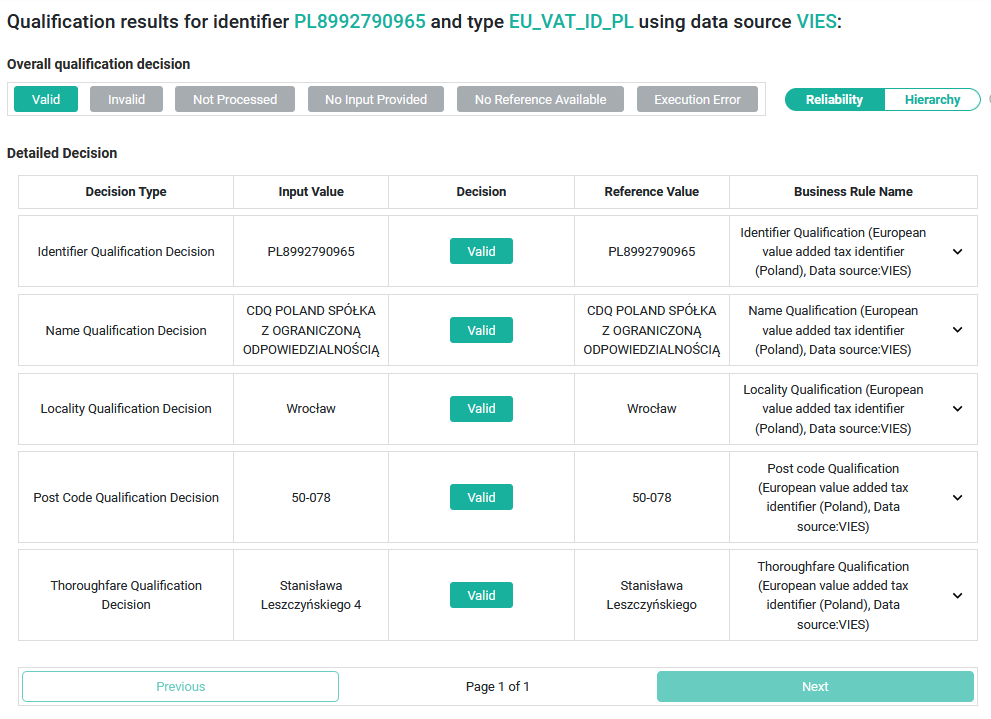The width and height of the screenshot is (991, 719).
Task: Select the No Input Provided filter
Action: (376, 99)
